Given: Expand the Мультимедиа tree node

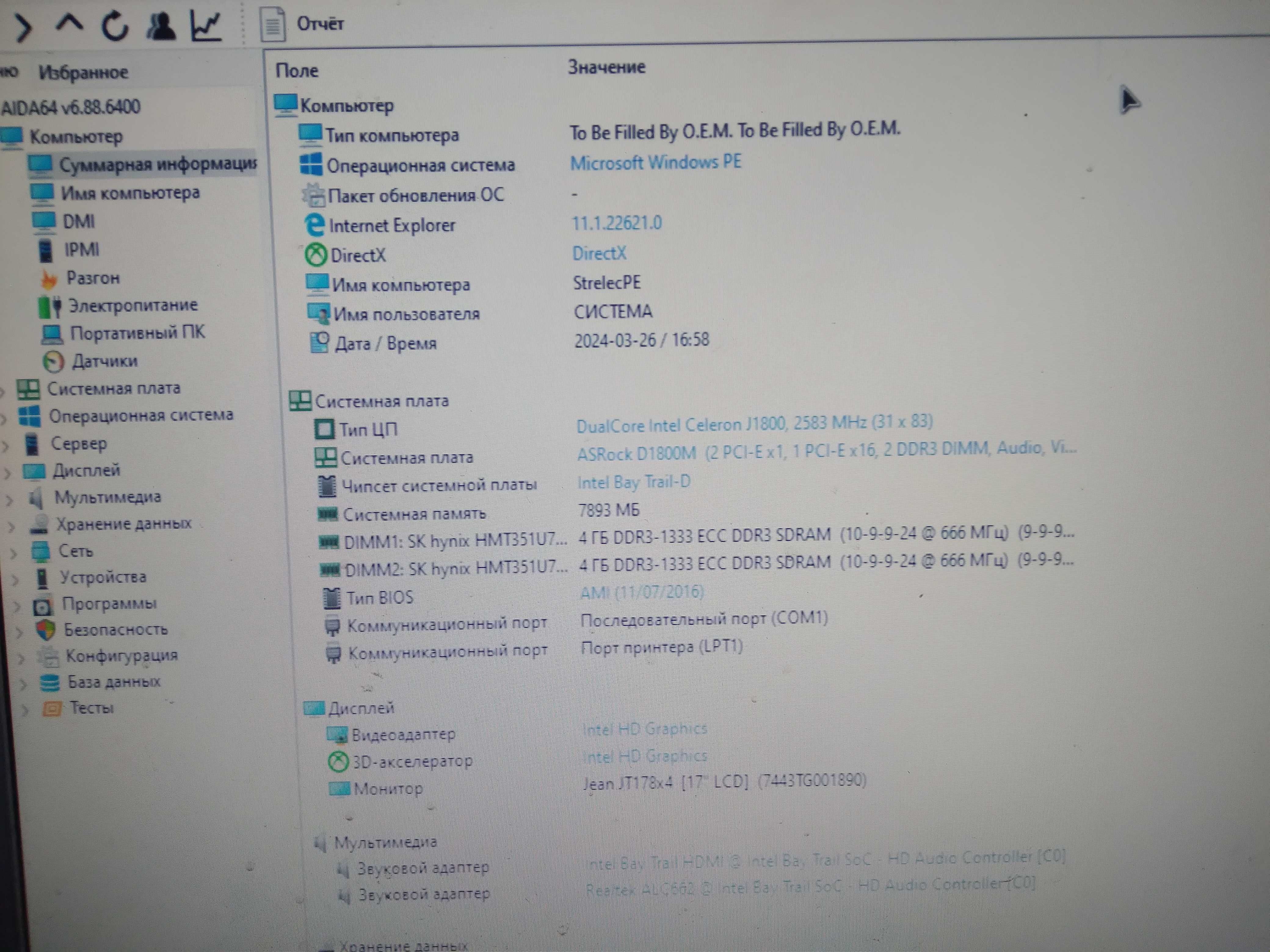Looking at the screenshot, I should 9,500.
